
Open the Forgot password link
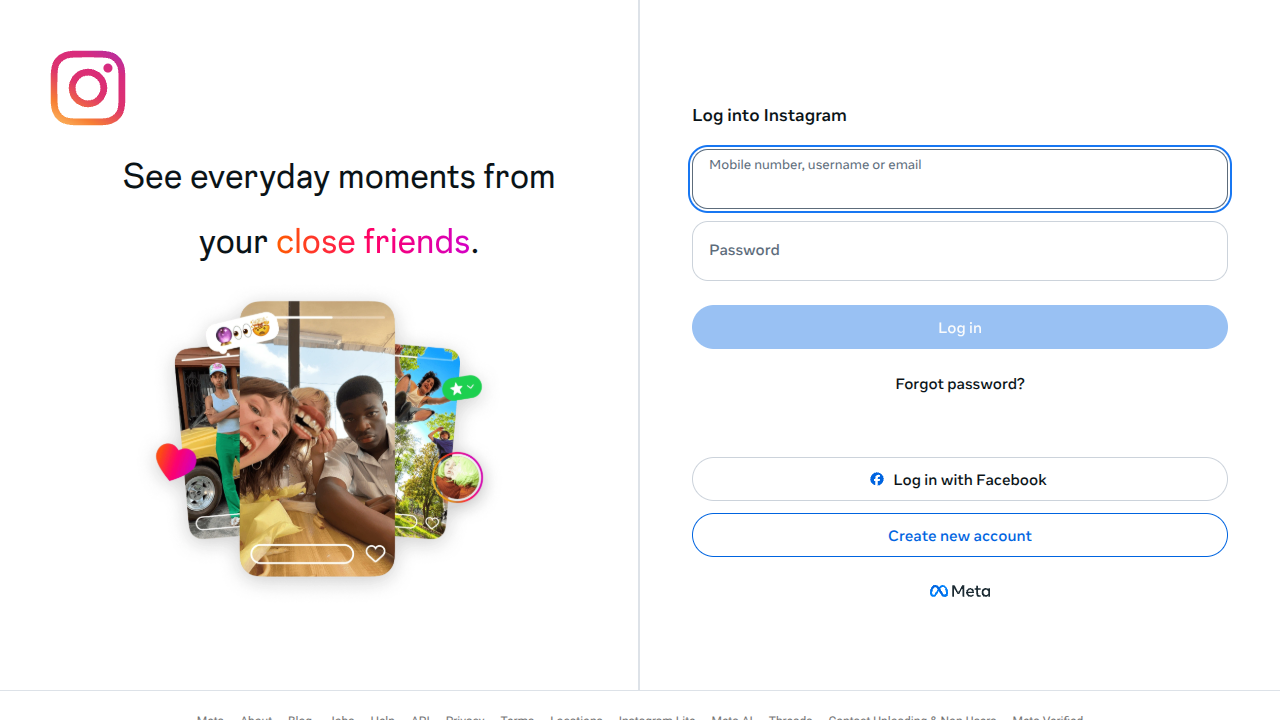pos(959,383)
